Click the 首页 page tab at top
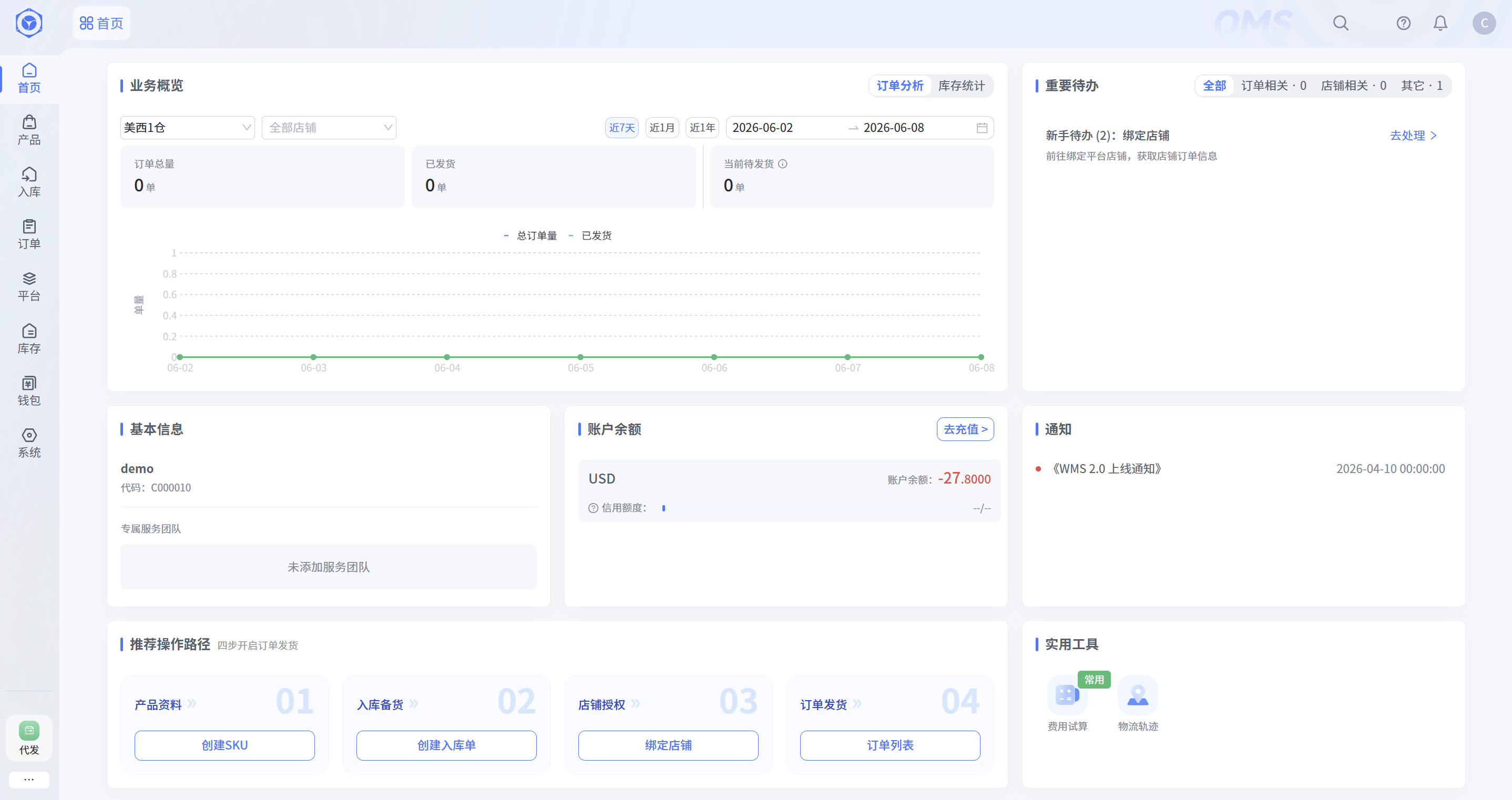Screen dimensions: 1512x800 tap(101, 24)
